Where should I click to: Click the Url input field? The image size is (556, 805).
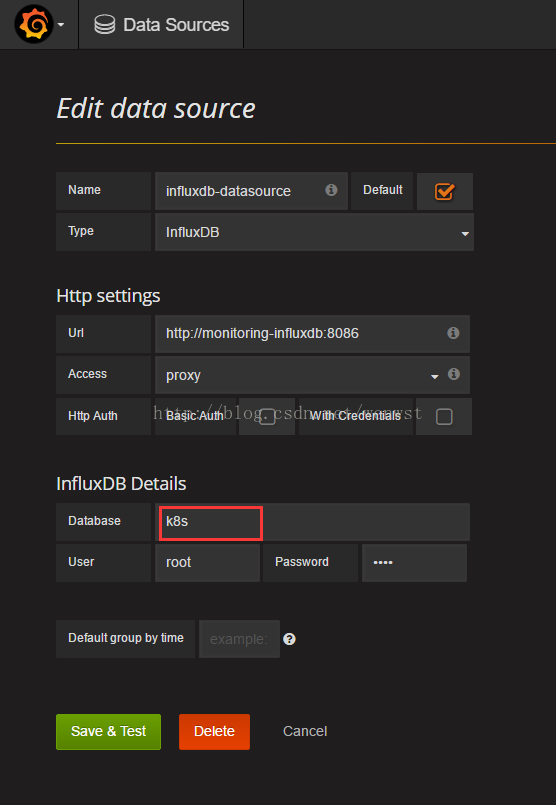[312, 334]
